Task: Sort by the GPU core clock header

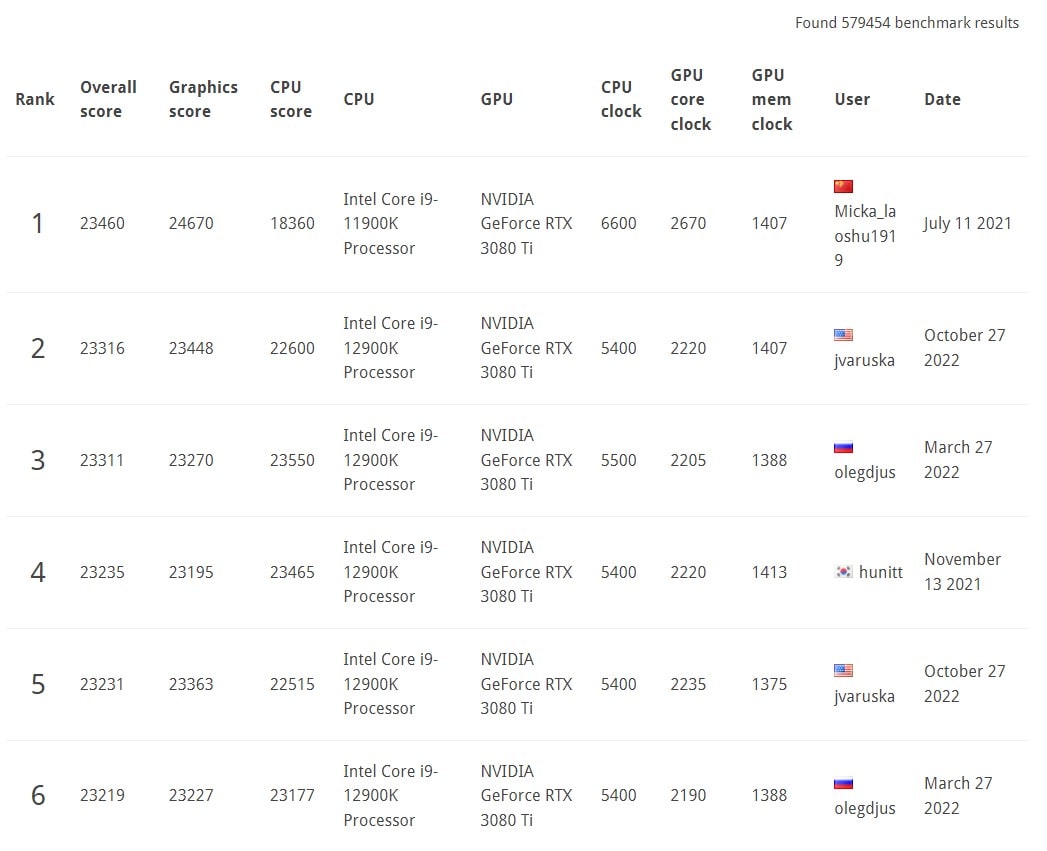Action: [691, 99]
